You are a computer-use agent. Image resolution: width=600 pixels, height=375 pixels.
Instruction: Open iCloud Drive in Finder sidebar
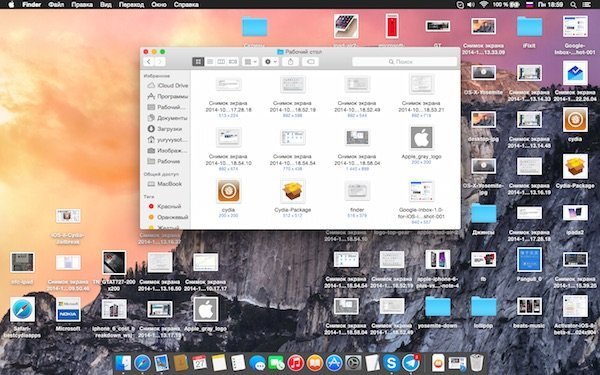(168, 85)
